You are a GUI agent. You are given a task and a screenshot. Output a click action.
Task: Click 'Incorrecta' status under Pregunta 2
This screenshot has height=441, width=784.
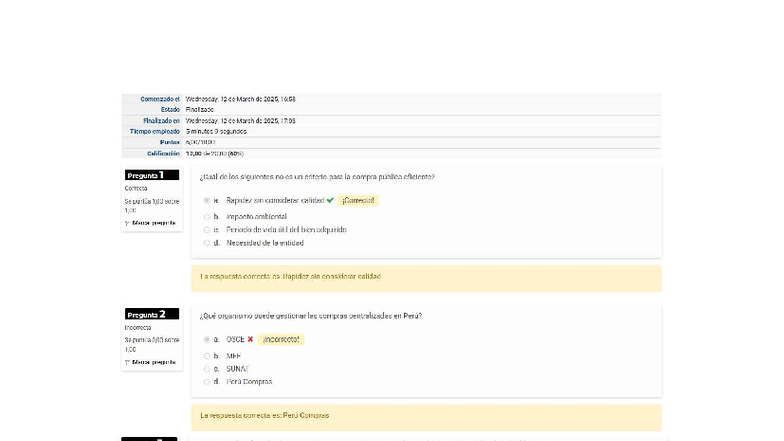(x=138, y=328)
